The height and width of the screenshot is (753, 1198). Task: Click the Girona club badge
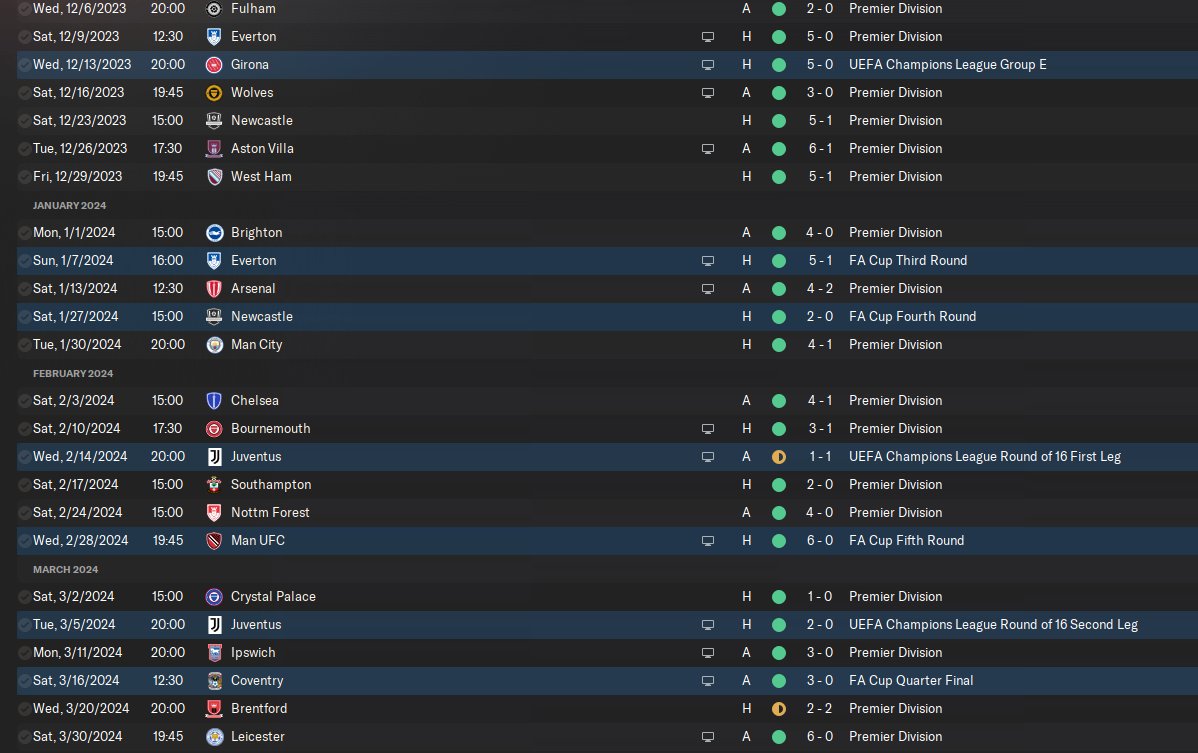click(214, 65)
